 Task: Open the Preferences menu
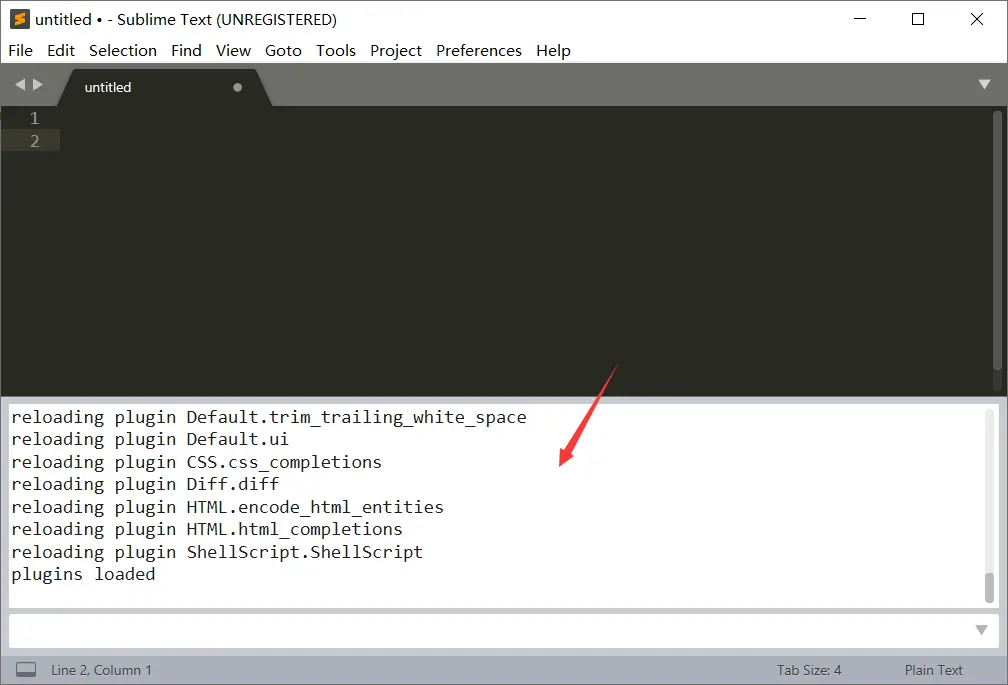pyautogui.click(x=479, y=50)
